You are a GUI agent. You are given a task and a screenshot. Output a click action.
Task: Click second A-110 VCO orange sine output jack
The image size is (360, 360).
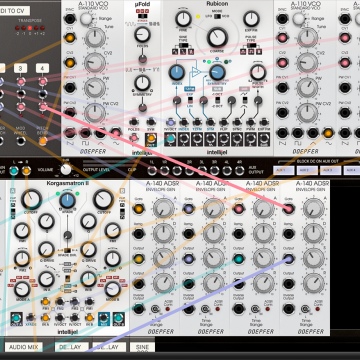pos(328,133)
